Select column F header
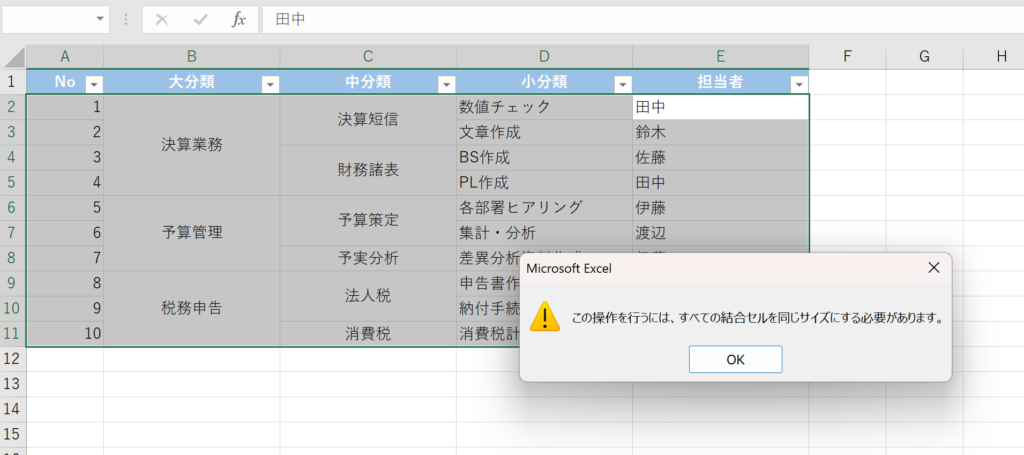The image size is (1024, 455). click(846, 57)
